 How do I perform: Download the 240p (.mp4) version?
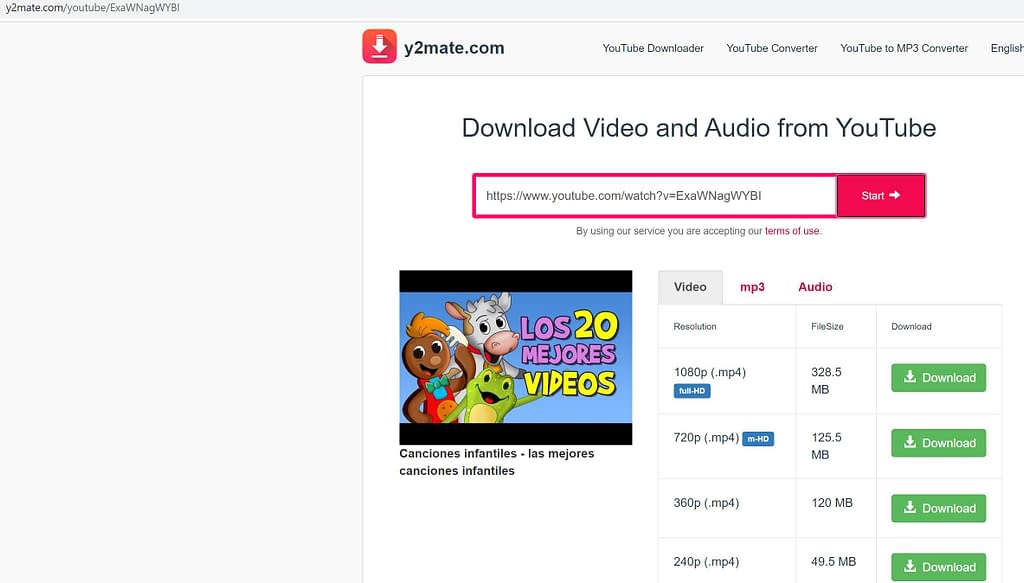938,567
